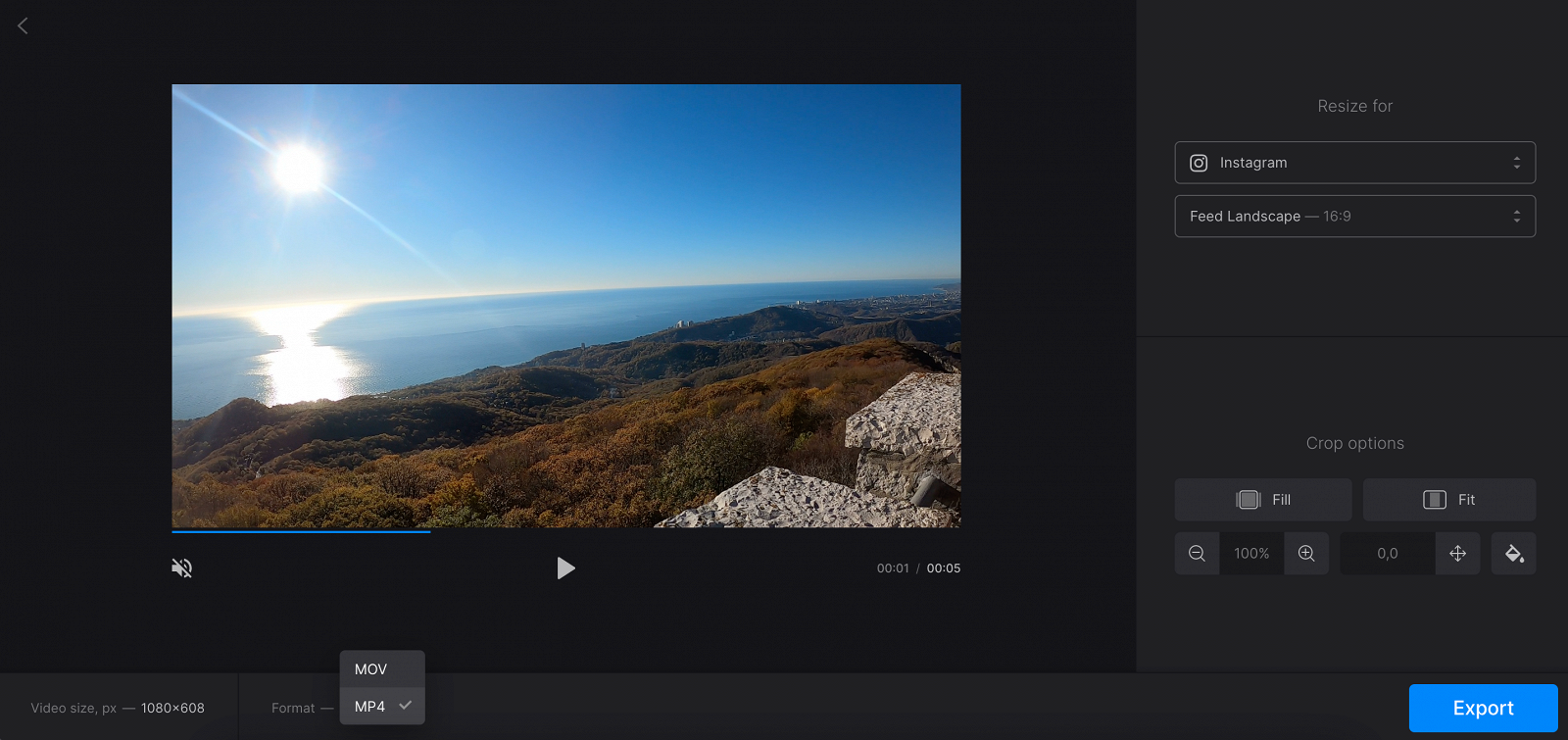
Task: Click the zoom in magnifier icon
Action: pos(1306,554)
